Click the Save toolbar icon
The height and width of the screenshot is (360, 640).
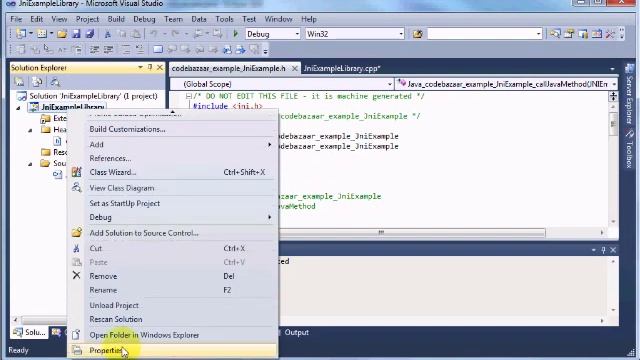[x=76, y=34]
